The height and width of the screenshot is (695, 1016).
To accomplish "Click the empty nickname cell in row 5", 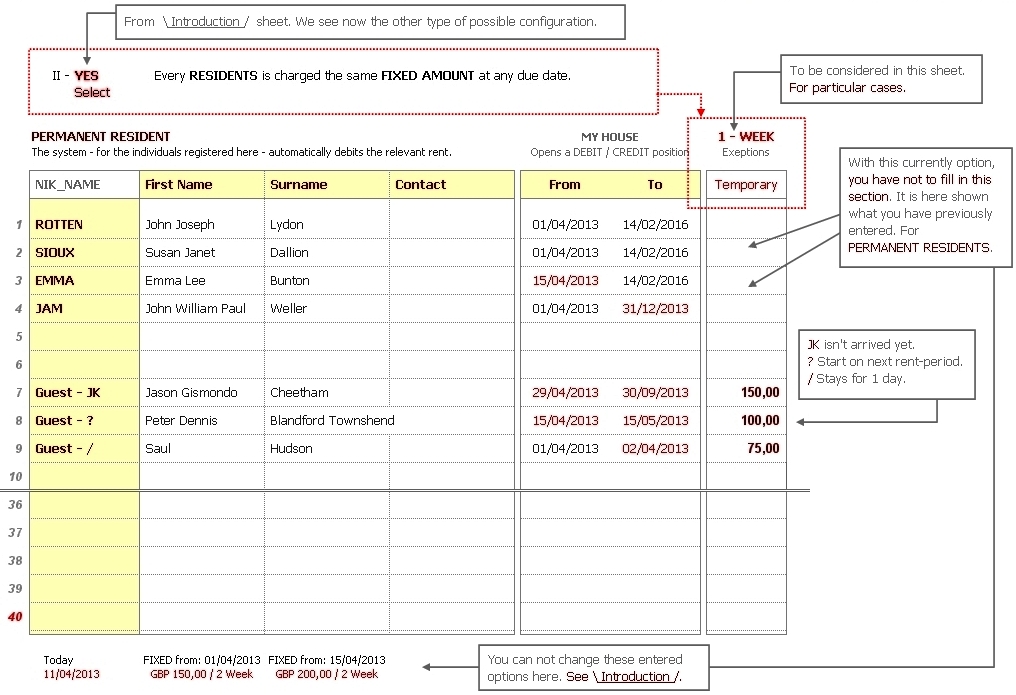I will pyautogui.click(x=84, y=336).
